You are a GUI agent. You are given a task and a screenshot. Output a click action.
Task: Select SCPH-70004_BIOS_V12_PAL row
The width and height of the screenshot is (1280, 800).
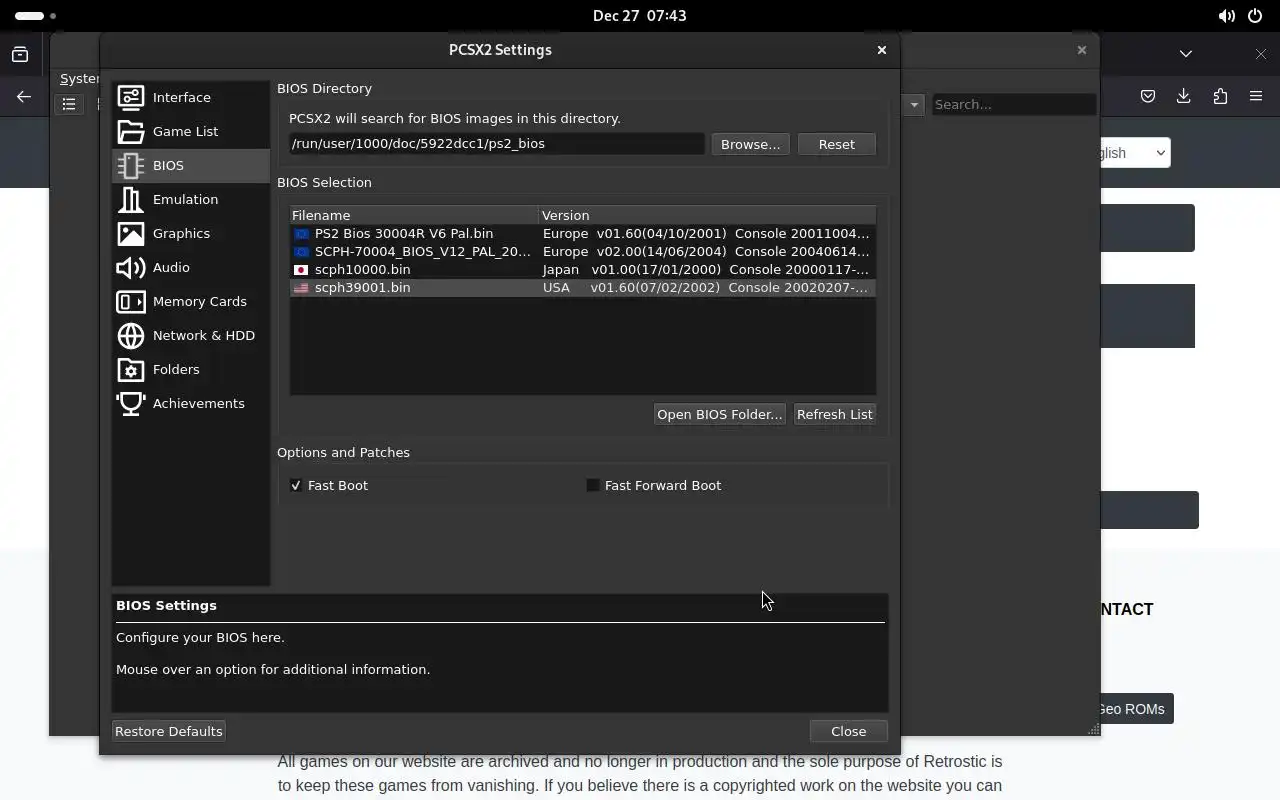(583, 251)
